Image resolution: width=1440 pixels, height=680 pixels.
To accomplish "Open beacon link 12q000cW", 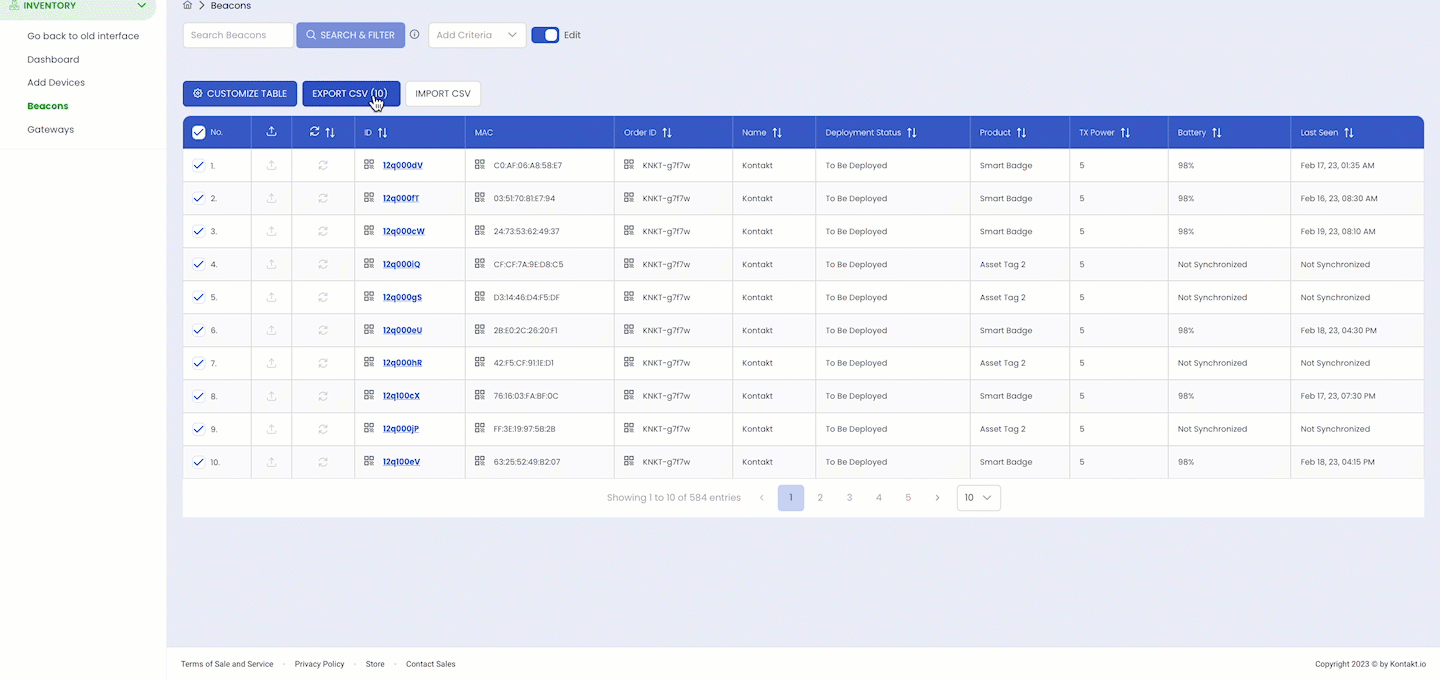I will click(403, 231).
